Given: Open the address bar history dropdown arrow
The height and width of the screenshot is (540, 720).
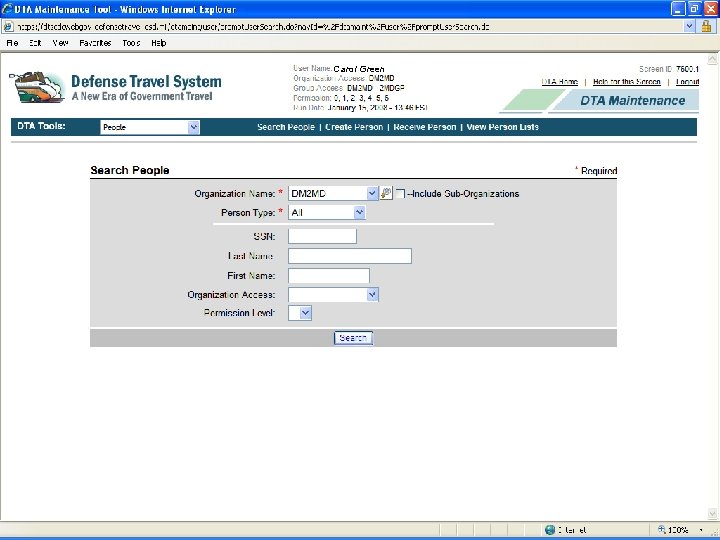Looking at the screenshot, I should (x=689, y=27).
